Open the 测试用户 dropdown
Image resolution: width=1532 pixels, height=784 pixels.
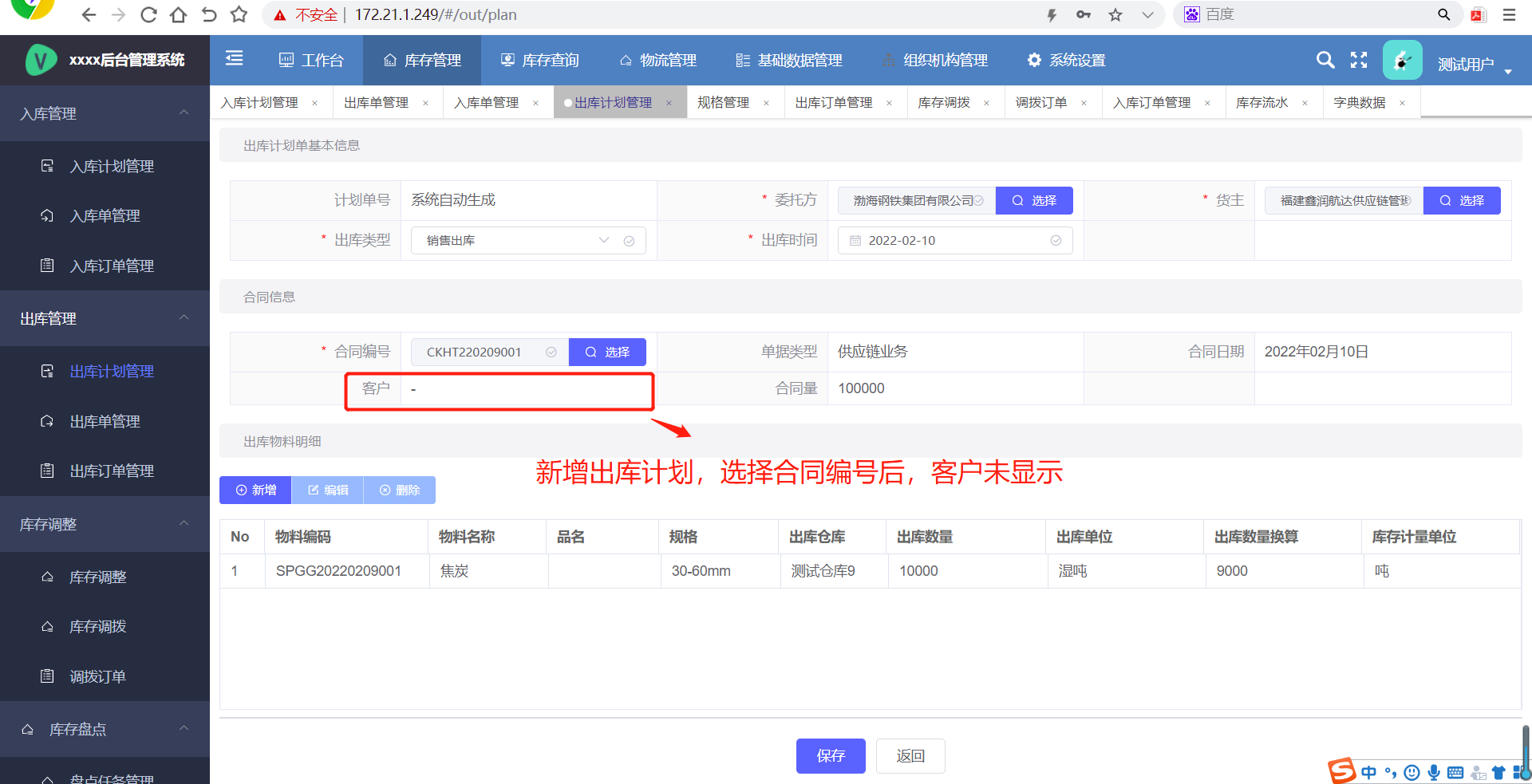point(1475,65)
